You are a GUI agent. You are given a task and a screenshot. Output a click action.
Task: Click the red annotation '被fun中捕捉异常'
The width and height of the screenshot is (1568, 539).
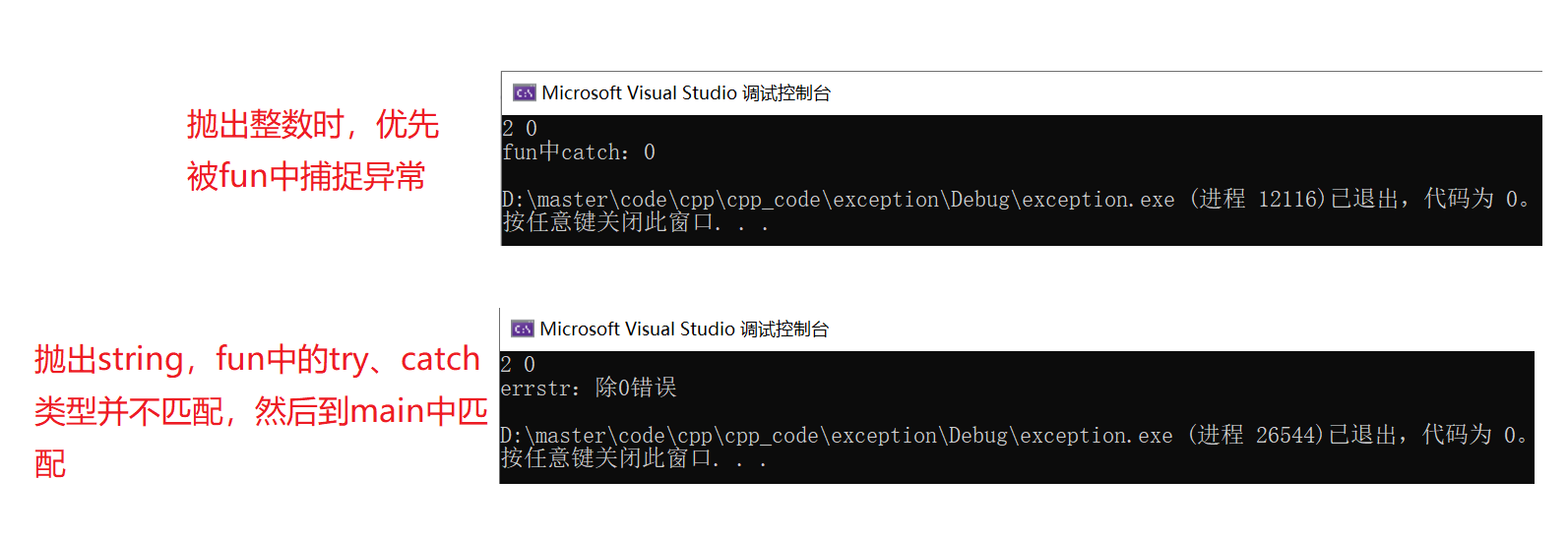[306, 176]
